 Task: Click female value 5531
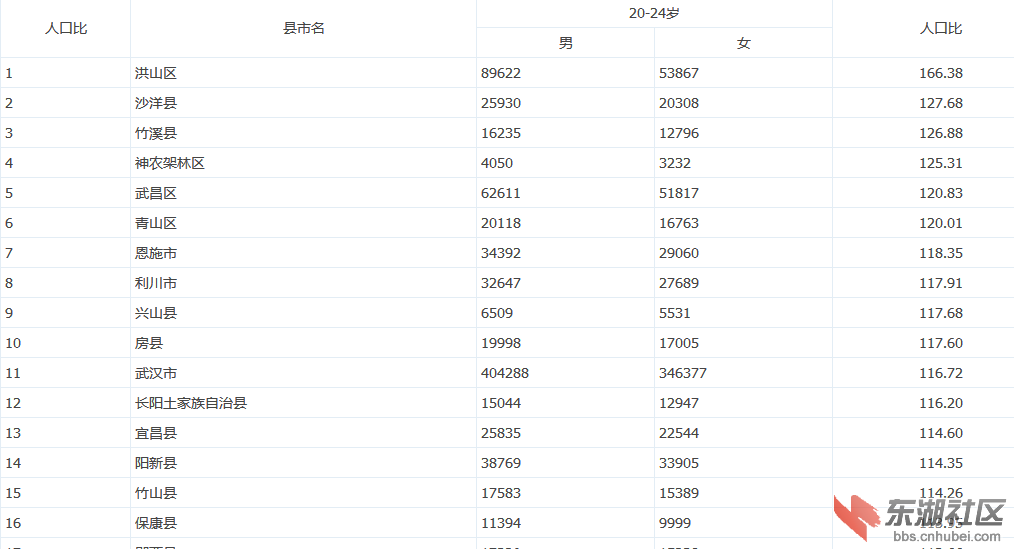674,313
